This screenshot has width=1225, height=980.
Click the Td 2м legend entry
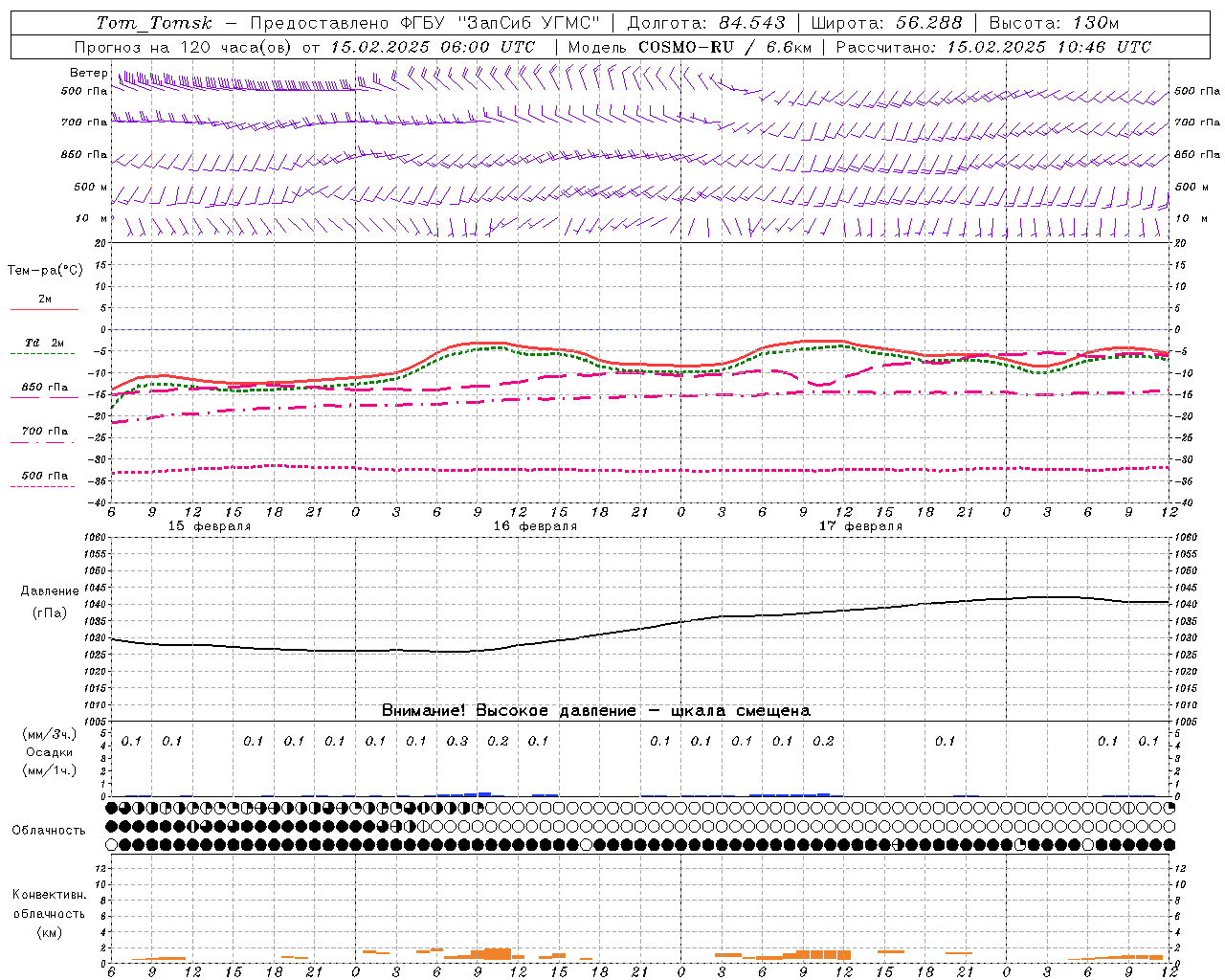pos(45,343)
